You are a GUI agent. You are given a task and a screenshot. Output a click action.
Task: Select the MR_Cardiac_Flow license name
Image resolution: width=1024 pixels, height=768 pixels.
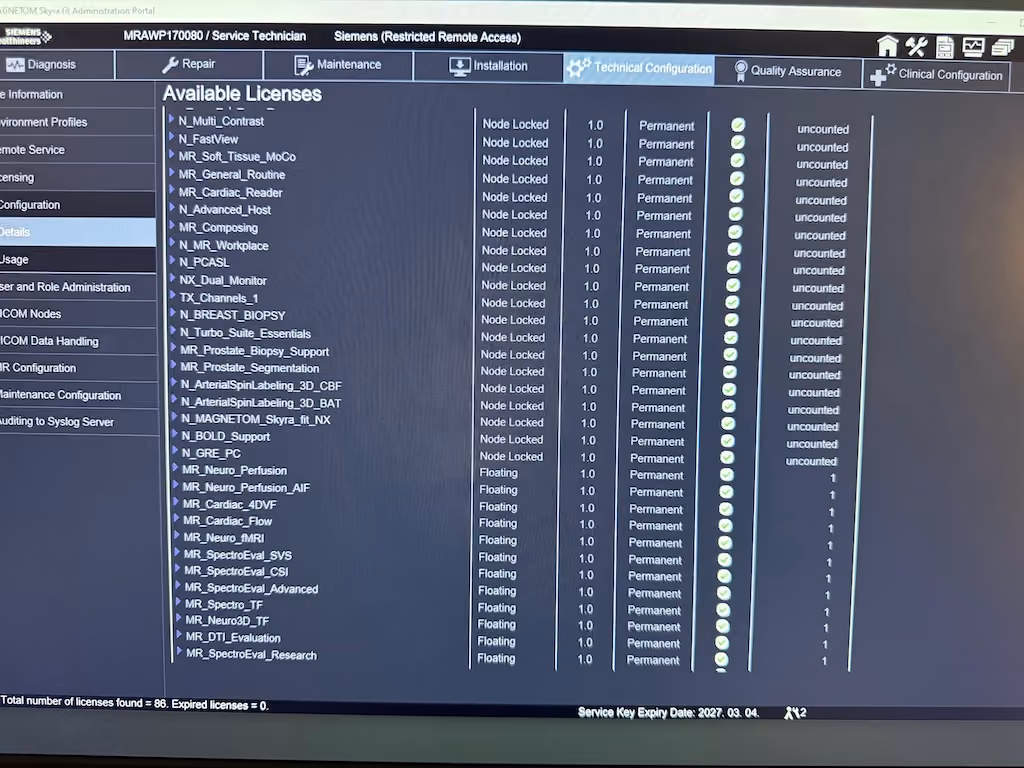click(227, 520)
